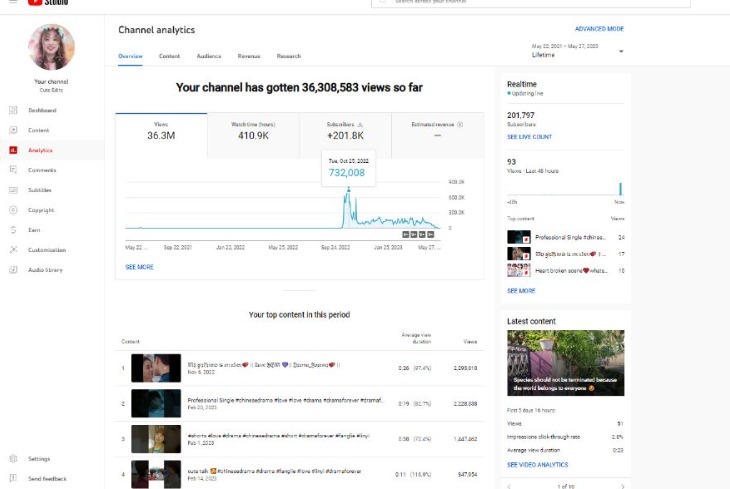Screen dimensions: 730x489
Task: Click the warning icon beside Subscribers
Action: coord(360,124)
